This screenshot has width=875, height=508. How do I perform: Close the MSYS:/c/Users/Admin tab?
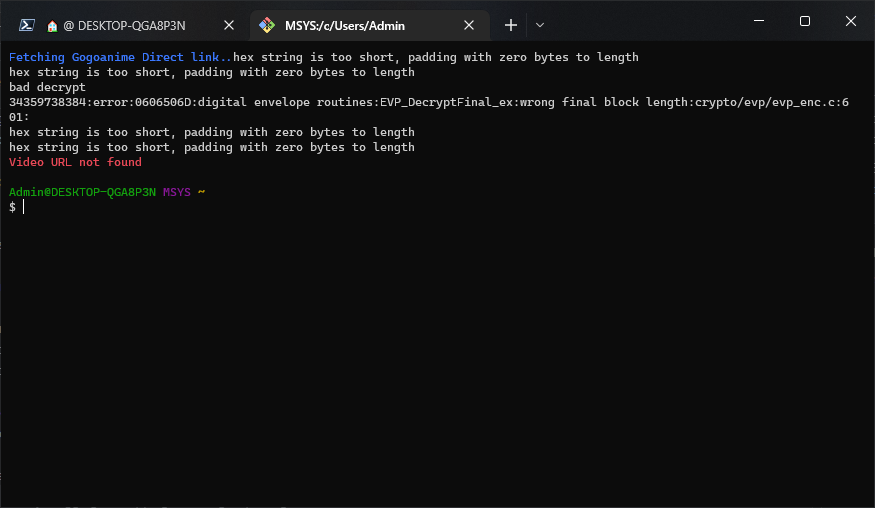469,25
